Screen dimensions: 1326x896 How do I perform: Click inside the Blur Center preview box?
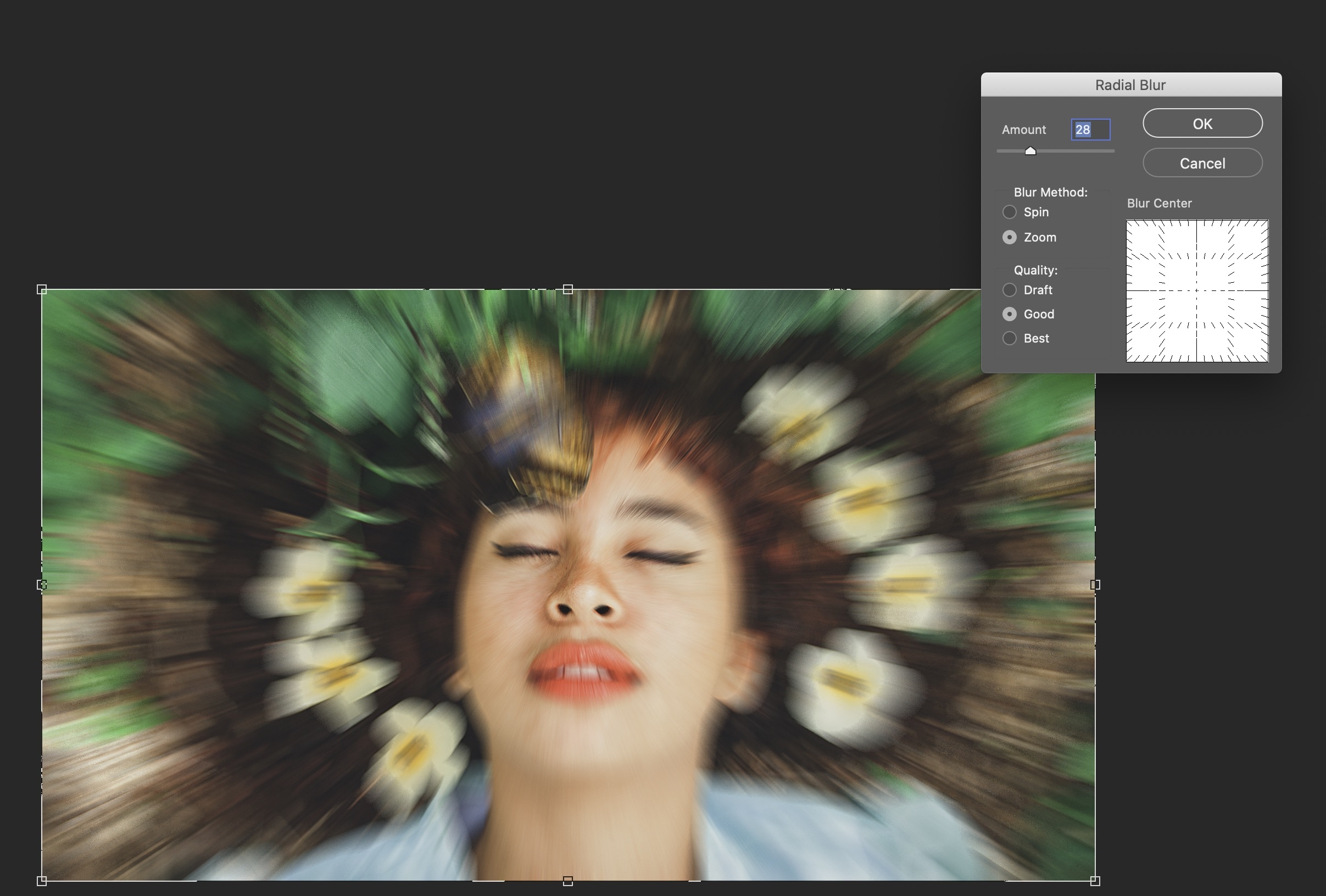[x=1197, y=291]
